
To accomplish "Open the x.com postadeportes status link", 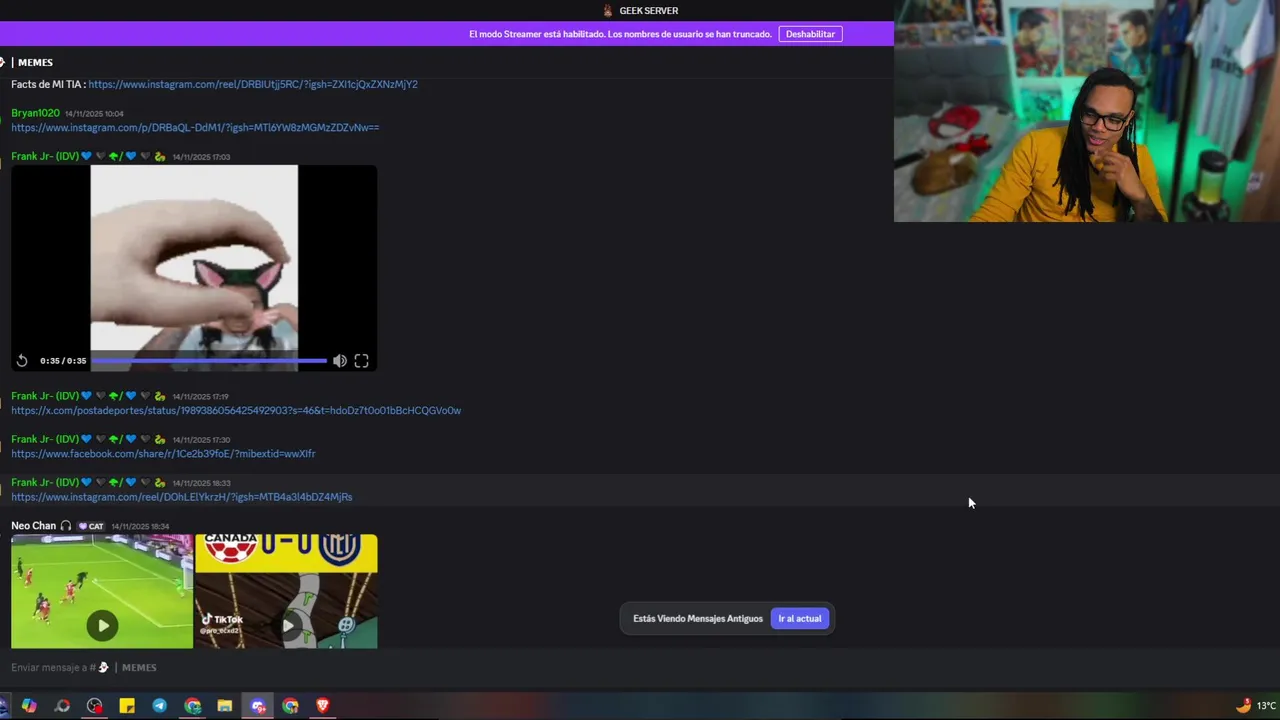I will coord(236,410).
